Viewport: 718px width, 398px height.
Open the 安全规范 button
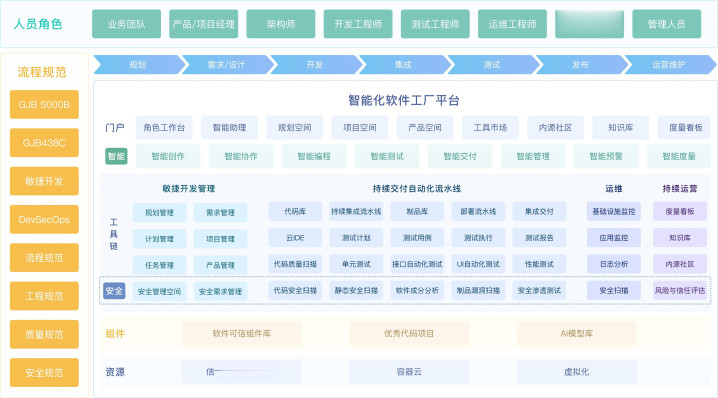[44, 372]
